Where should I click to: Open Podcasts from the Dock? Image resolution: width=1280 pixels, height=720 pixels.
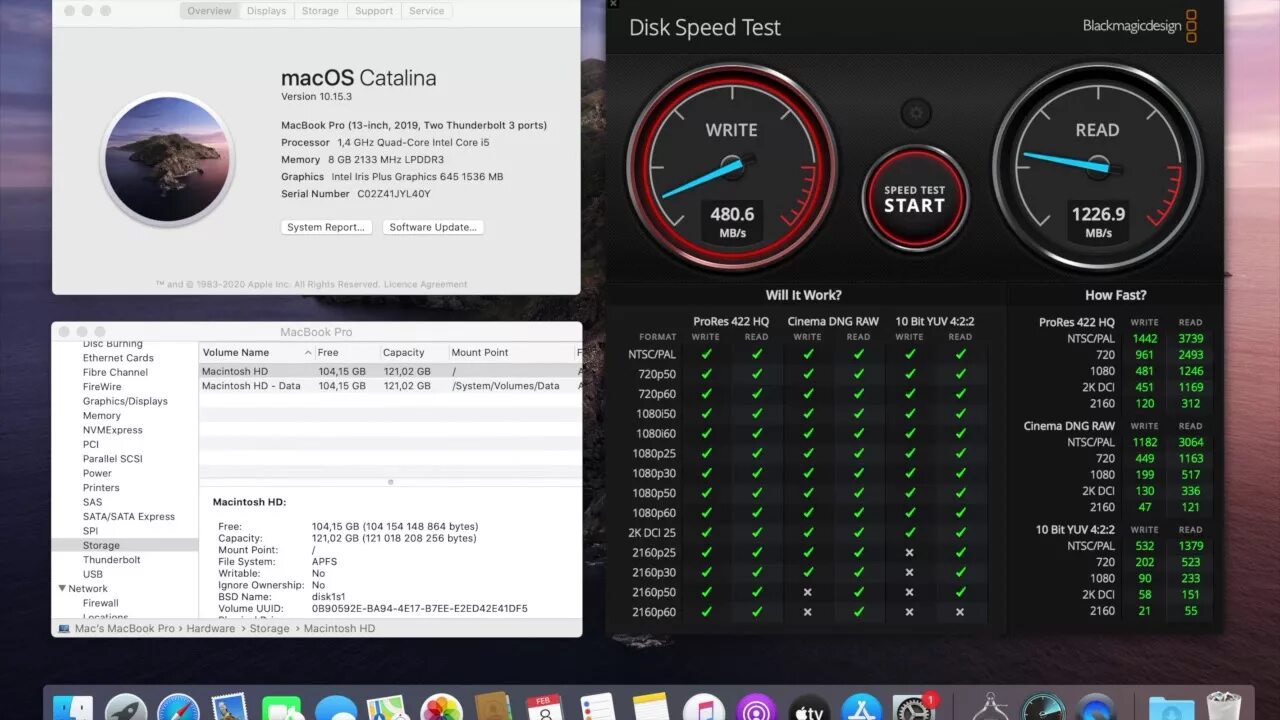(x=756, y=708)
